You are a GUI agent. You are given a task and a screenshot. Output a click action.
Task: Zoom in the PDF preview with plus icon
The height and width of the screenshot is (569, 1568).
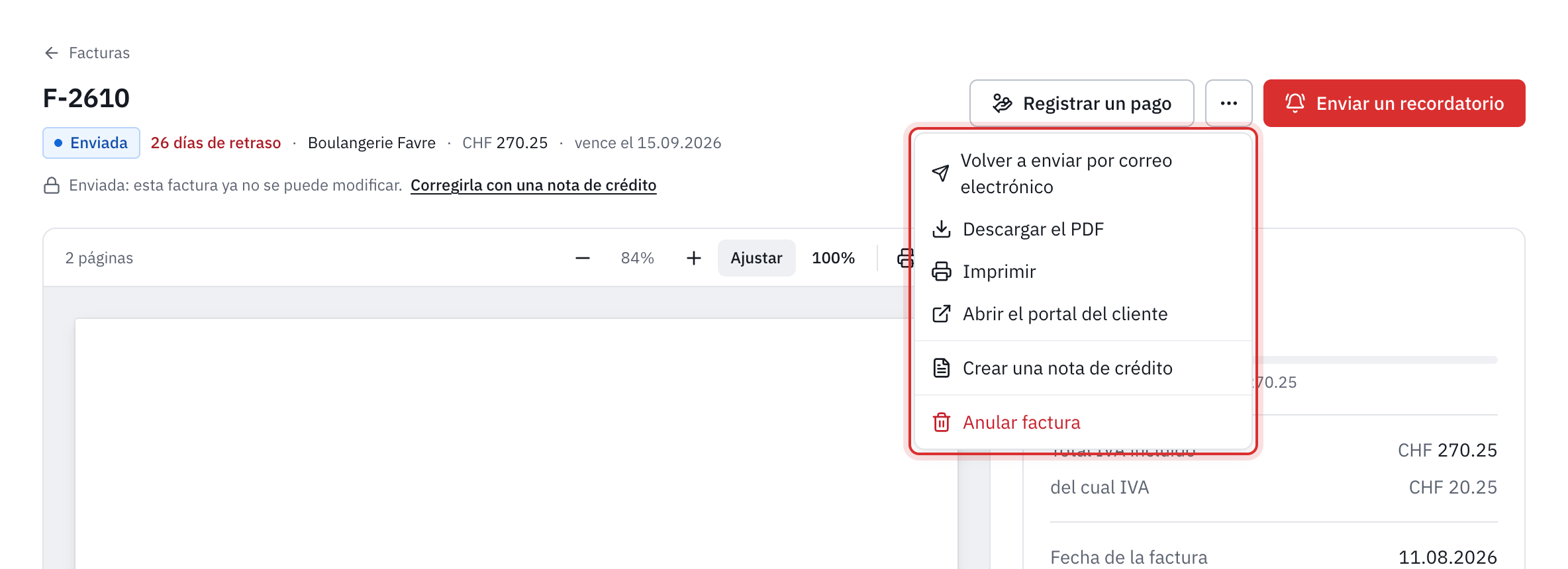click(693, 258)
